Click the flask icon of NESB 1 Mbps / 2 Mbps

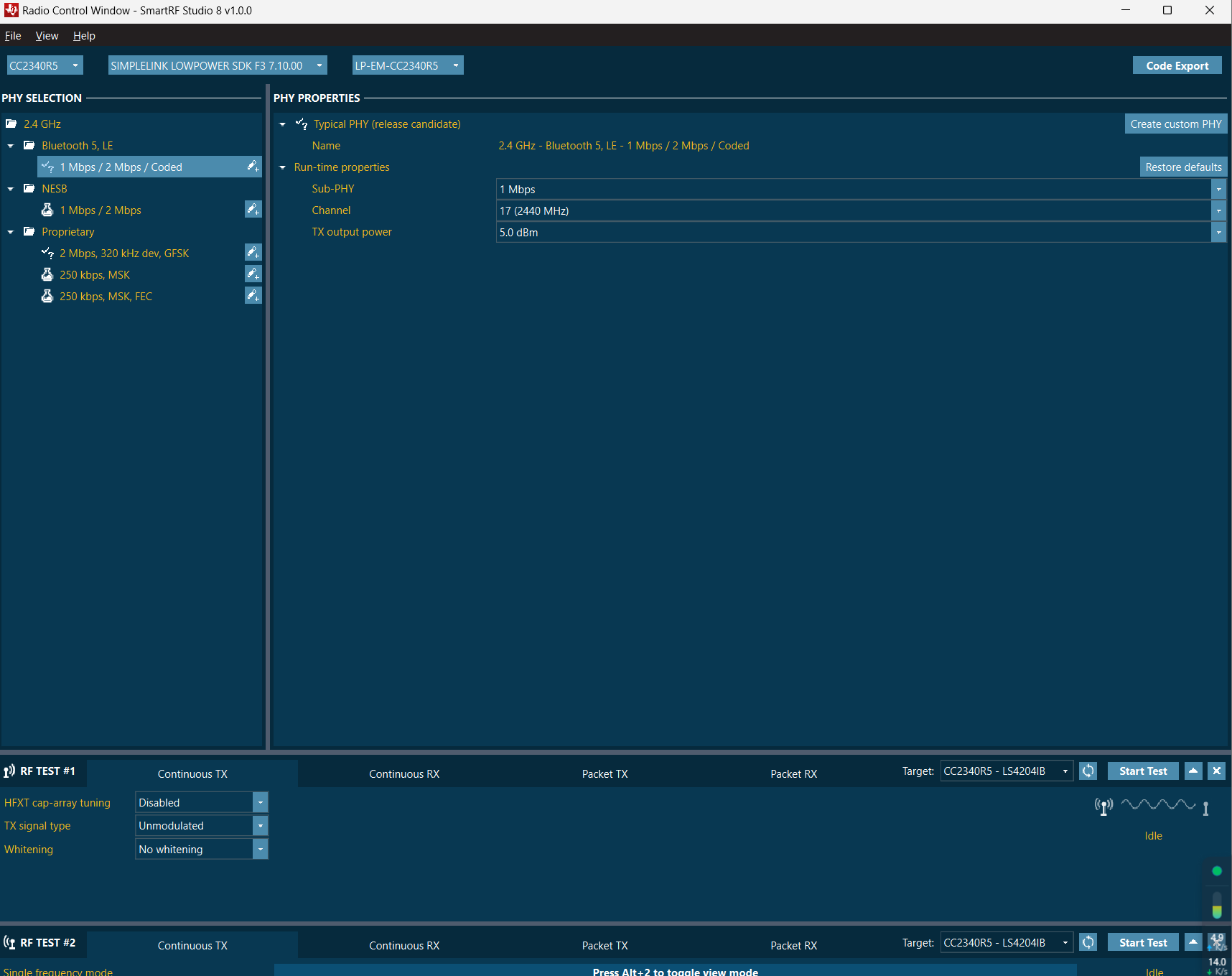[47, 210]
